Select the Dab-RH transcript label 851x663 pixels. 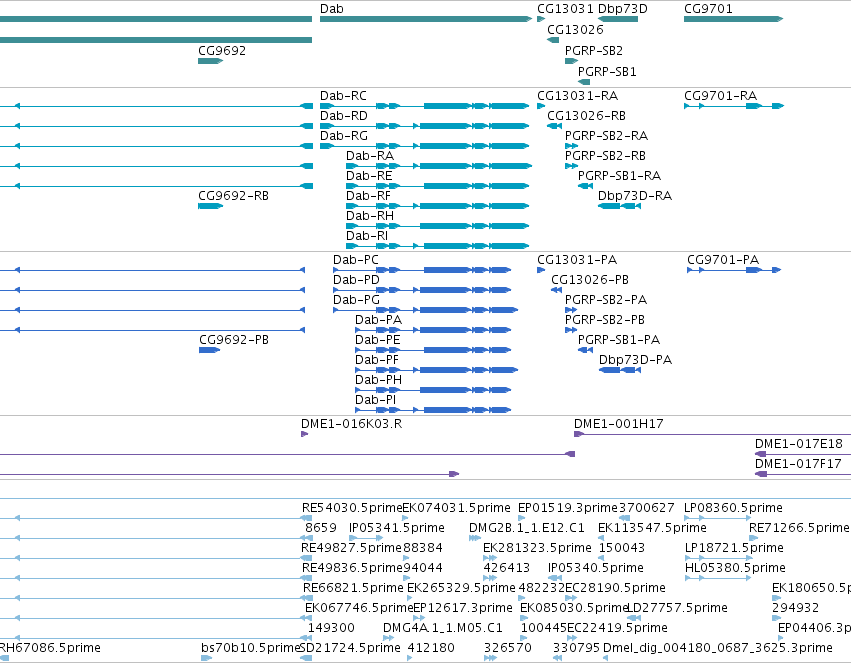coord(370,216)
